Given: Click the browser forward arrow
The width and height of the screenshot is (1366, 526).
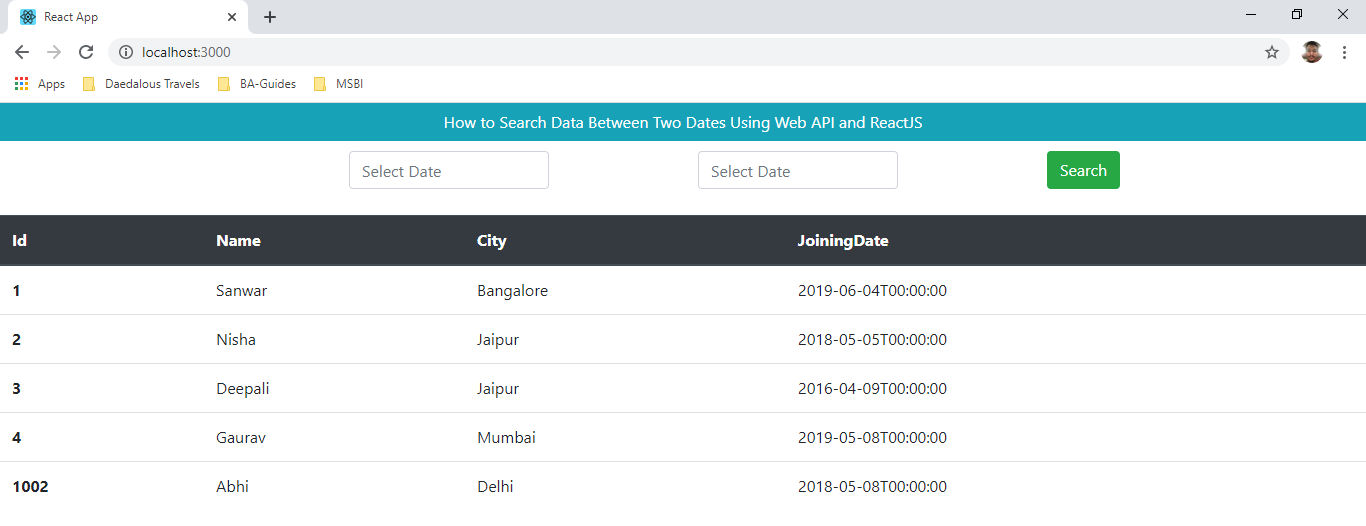Looking at the screenshot, I should point(54,52).
